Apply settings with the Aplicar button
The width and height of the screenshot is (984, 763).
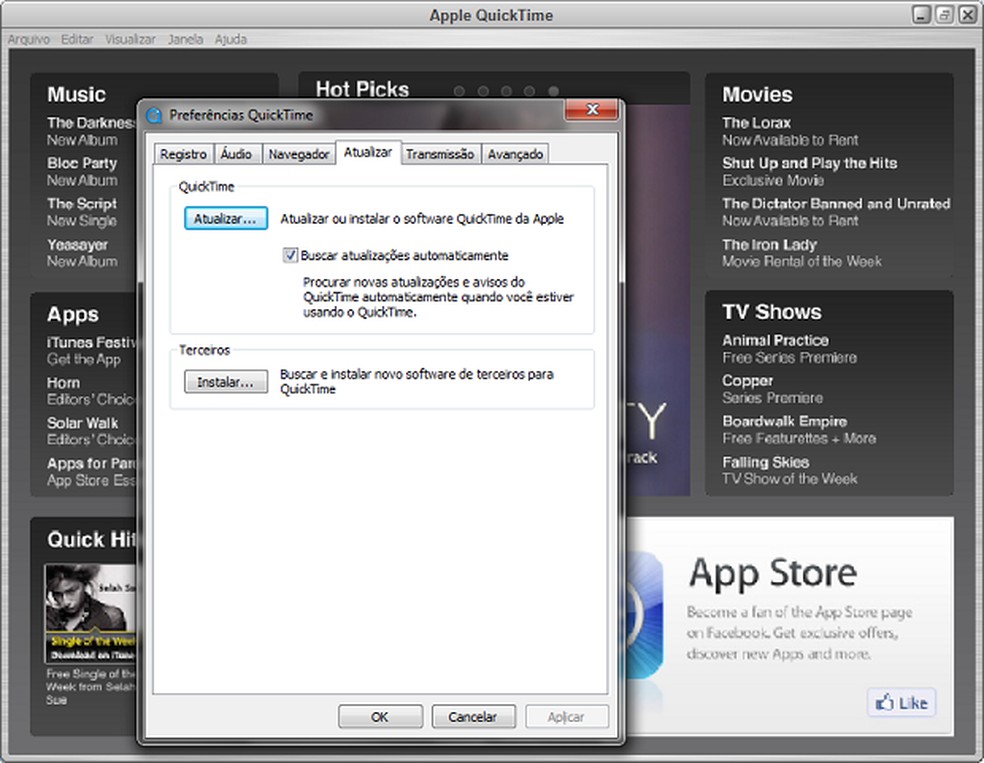click(x=566, y=716)
